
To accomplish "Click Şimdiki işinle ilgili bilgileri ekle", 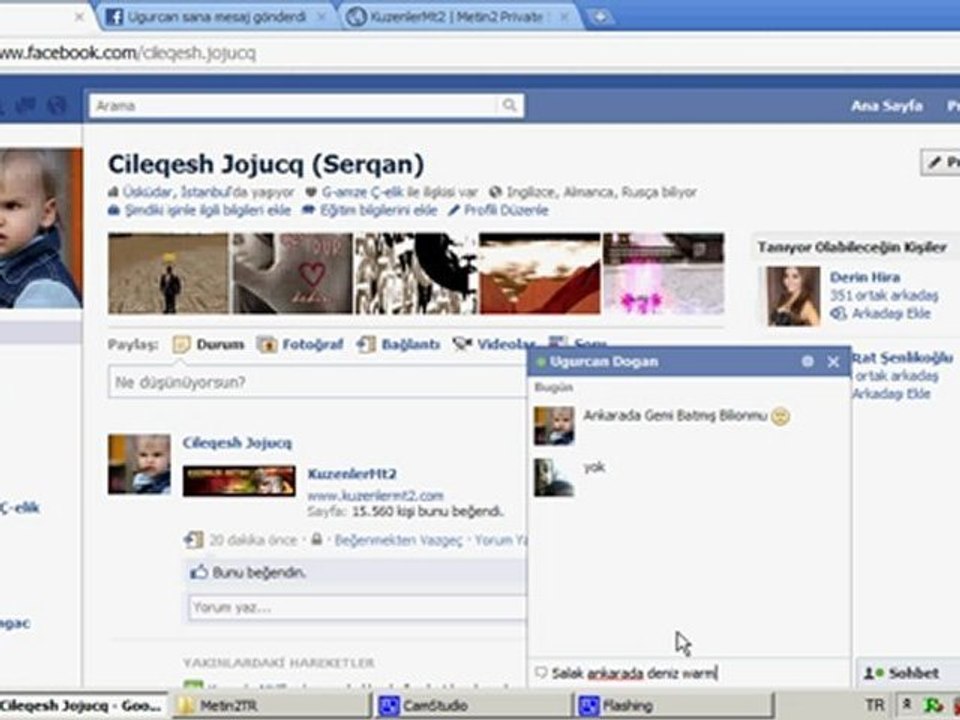I will (x=208, y=210).
